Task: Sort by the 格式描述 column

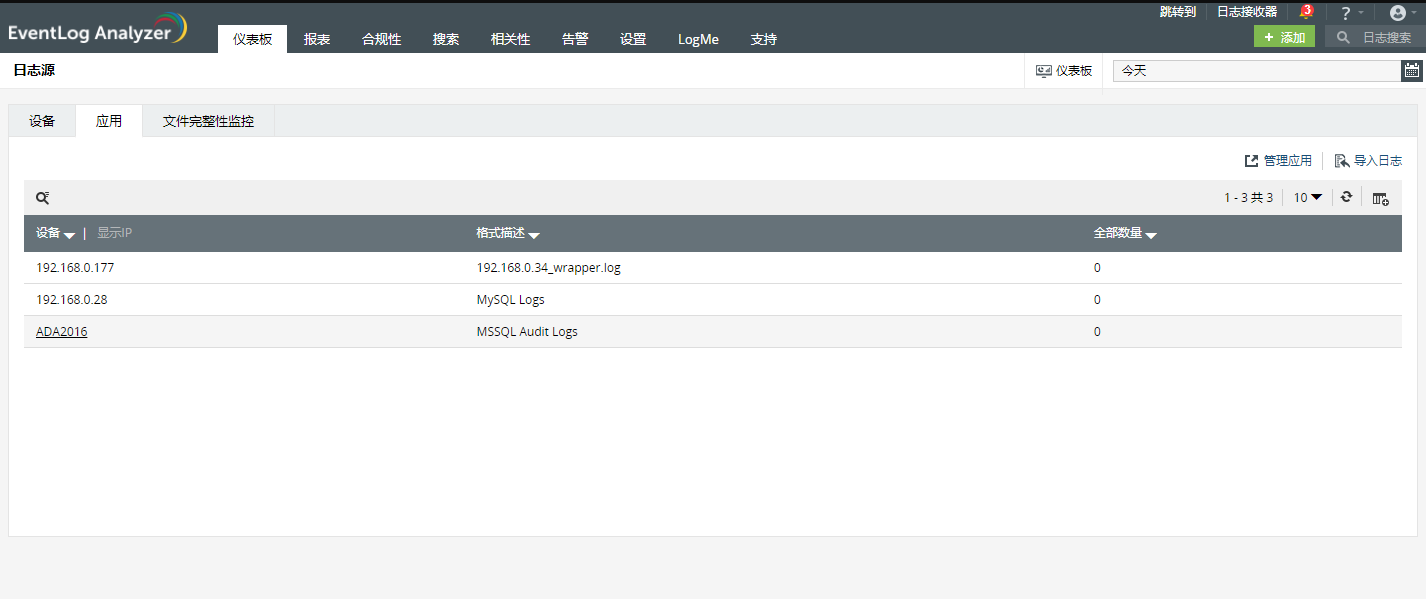Action: pyautogui.click(x=508, y=233)
